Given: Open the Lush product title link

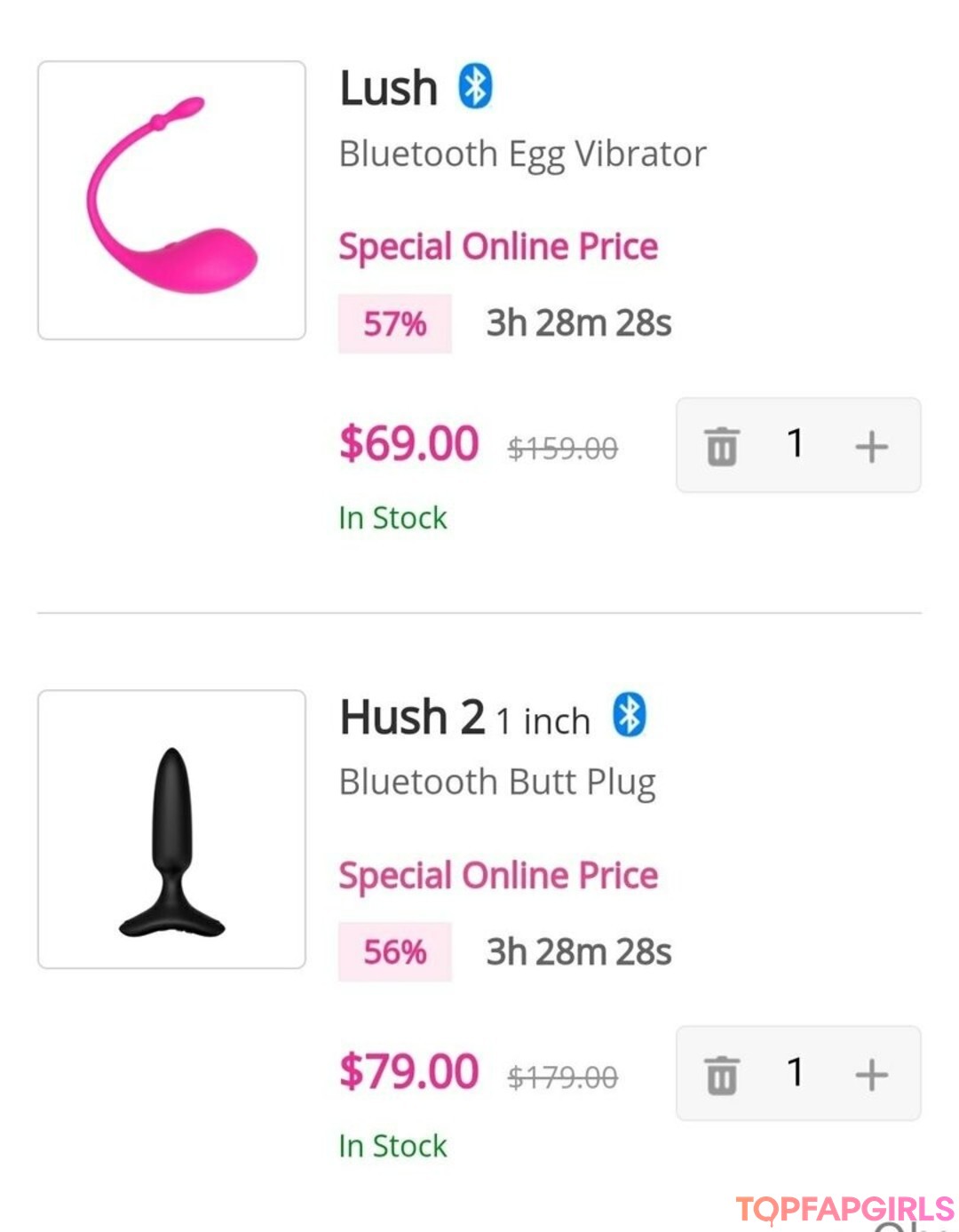Looking at the screenshot, I should [389, 89].
